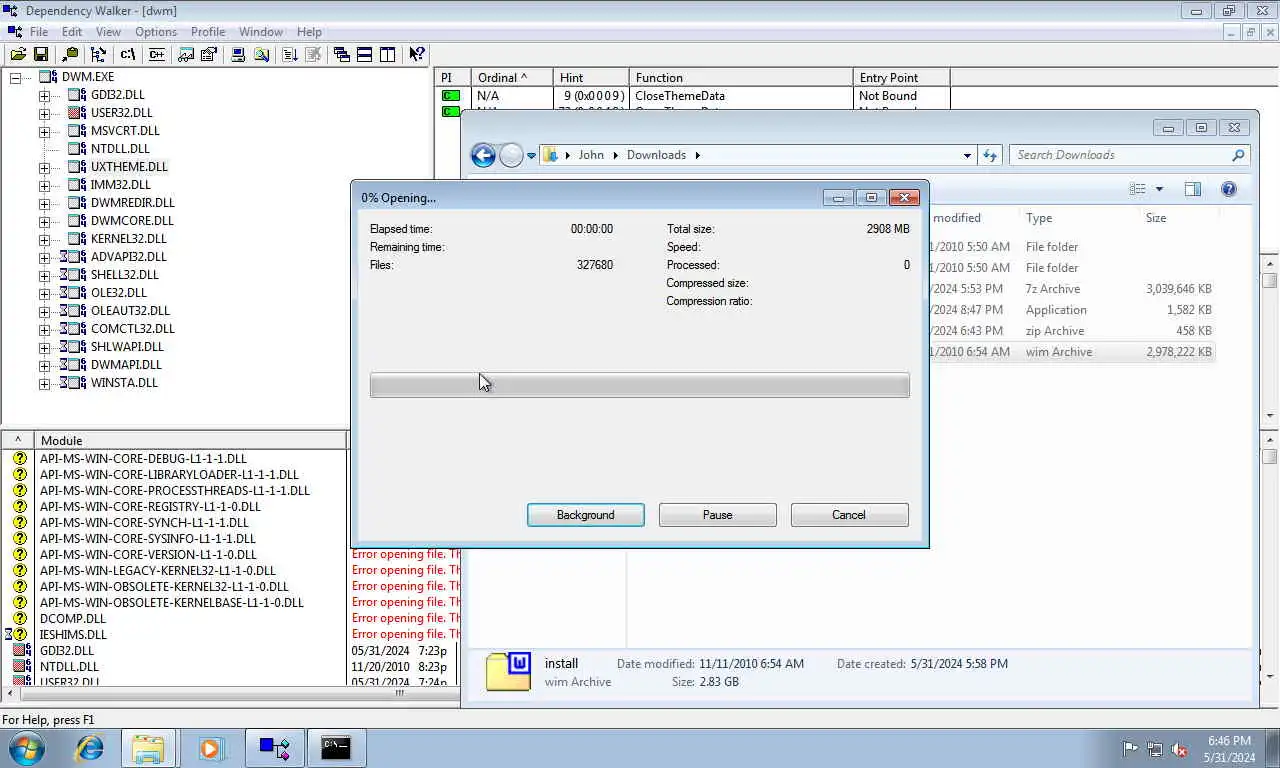Image resolution: width=1280 pixels, height=768 pixels.
Task: Click the search magnifier in Search Downloads
Action: tap(1238, 155)
